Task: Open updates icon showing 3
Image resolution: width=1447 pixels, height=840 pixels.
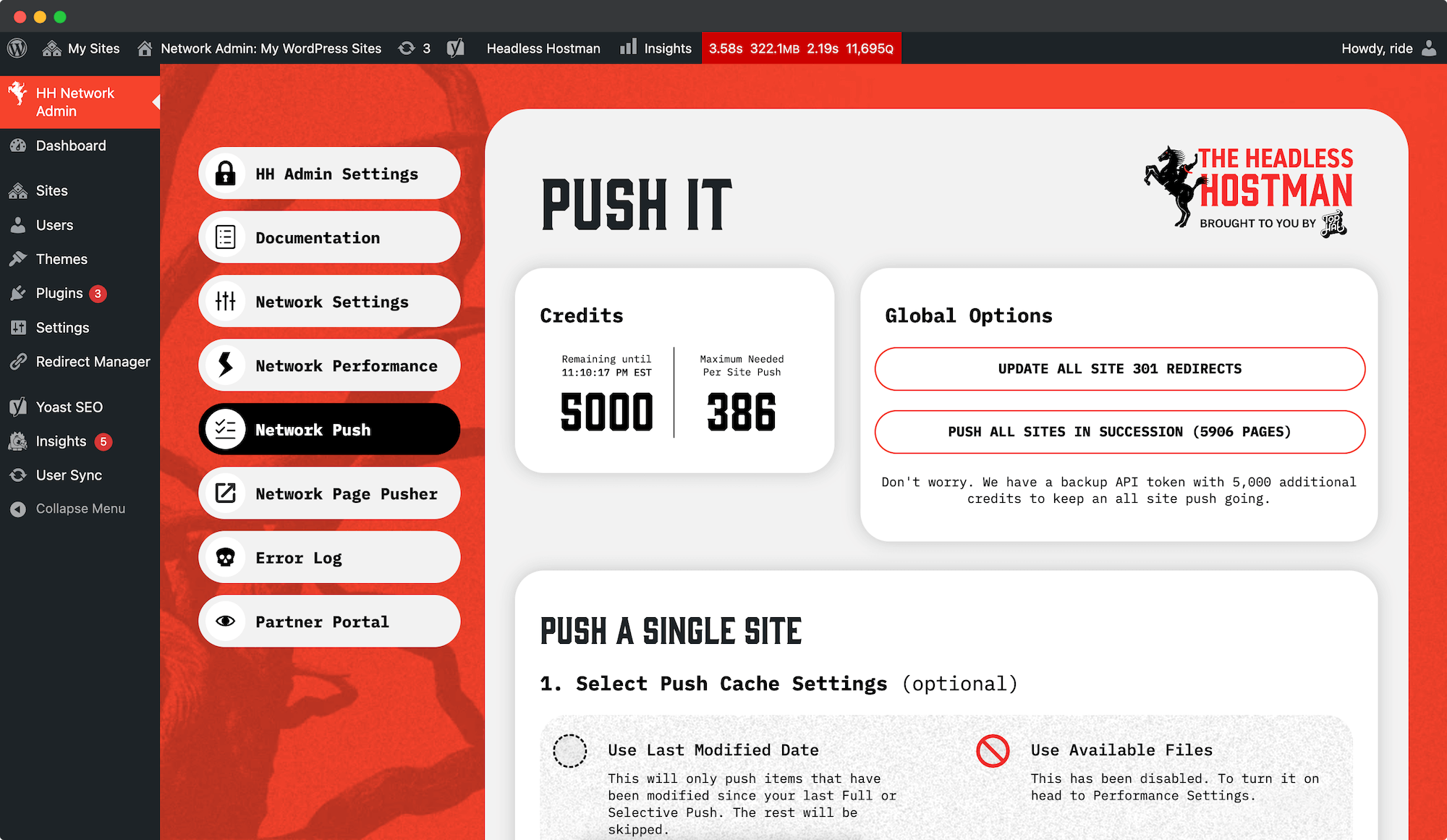Action: pyautogui.click(x=415, y=48)
